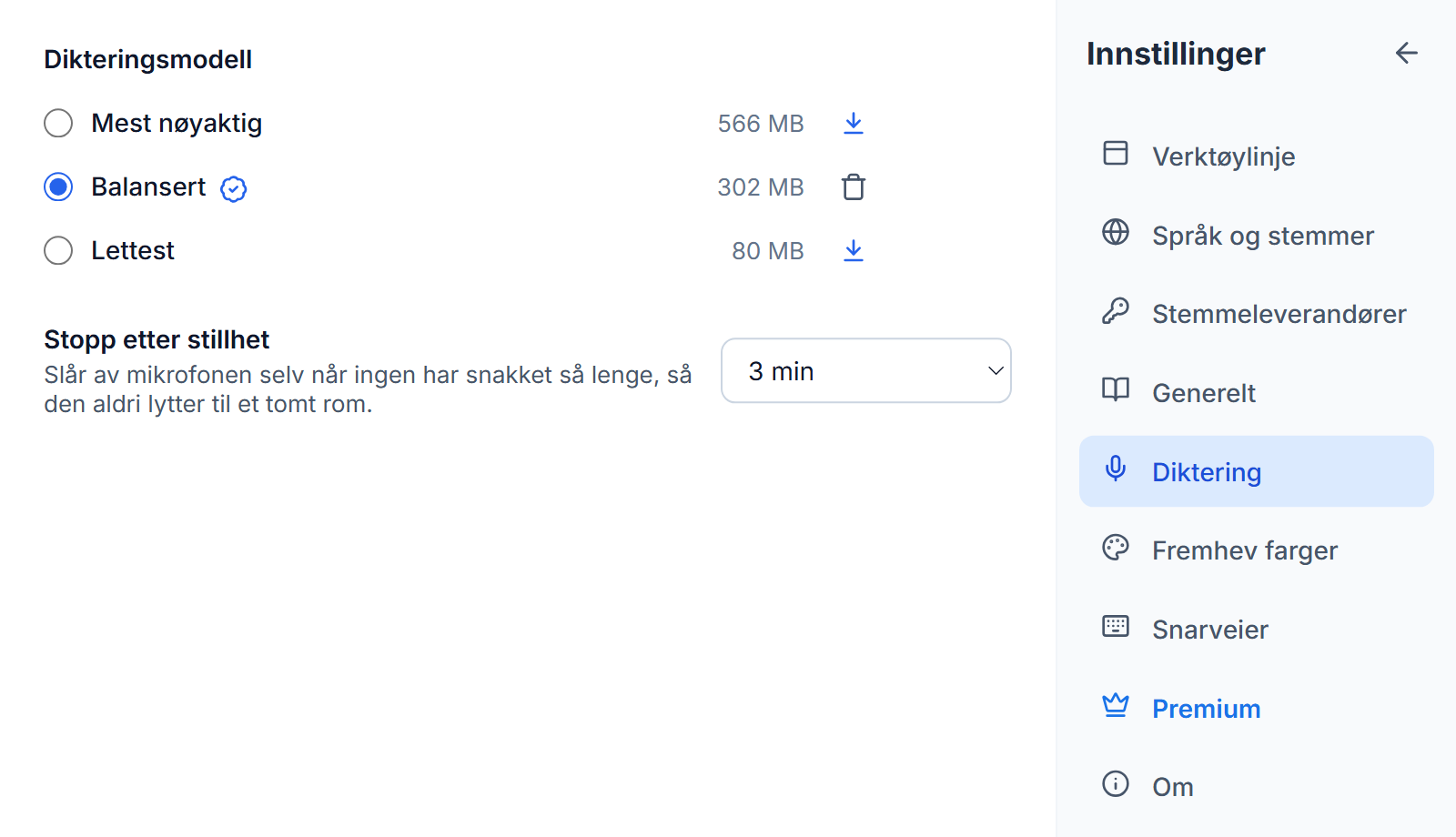This screenshot has width=1456, height=837.
Task: Select the Balansert radio button
Action: (58, 187)
